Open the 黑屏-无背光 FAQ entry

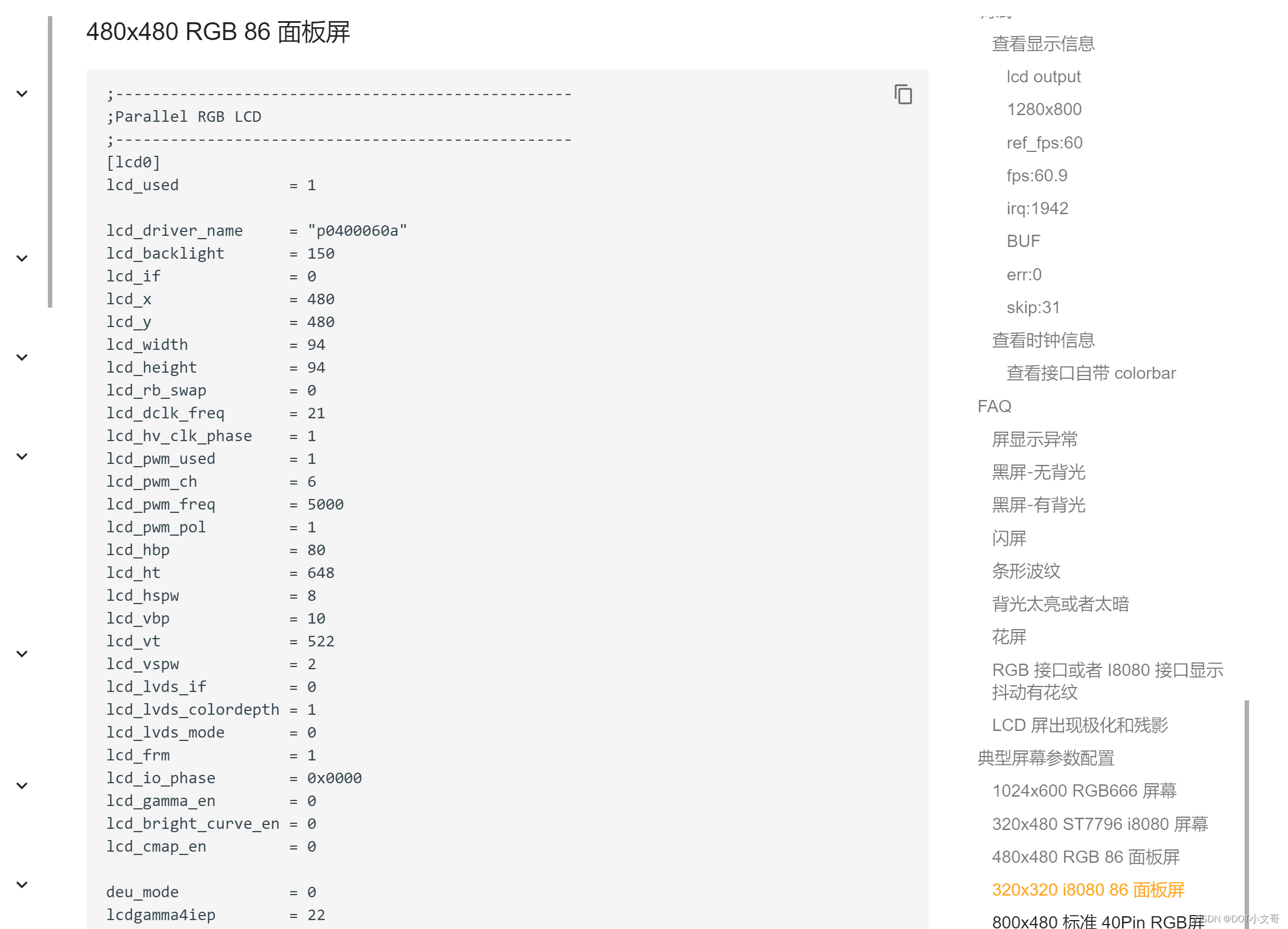(1038, 472)
